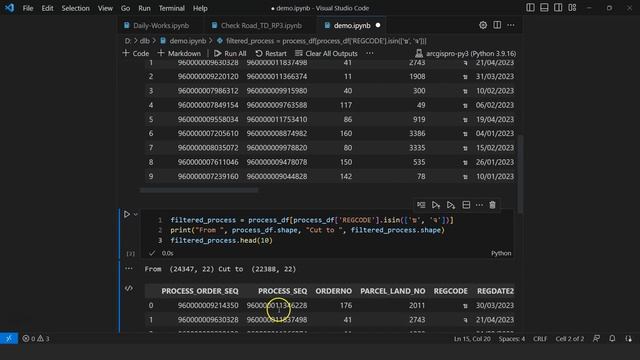The width and height of the screenshot is (640, 360).
Task: Click Ln 15, Col 20 status item
Action: pos(472,339)
